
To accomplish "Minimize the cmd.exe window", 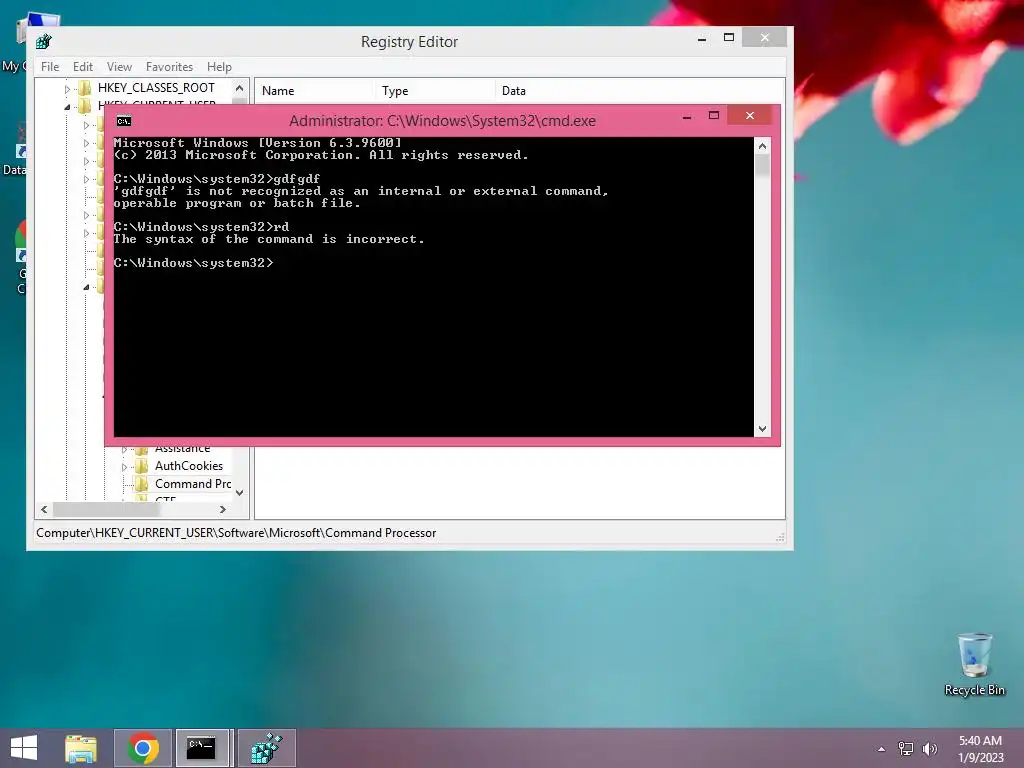I will (x=687, y=118).
